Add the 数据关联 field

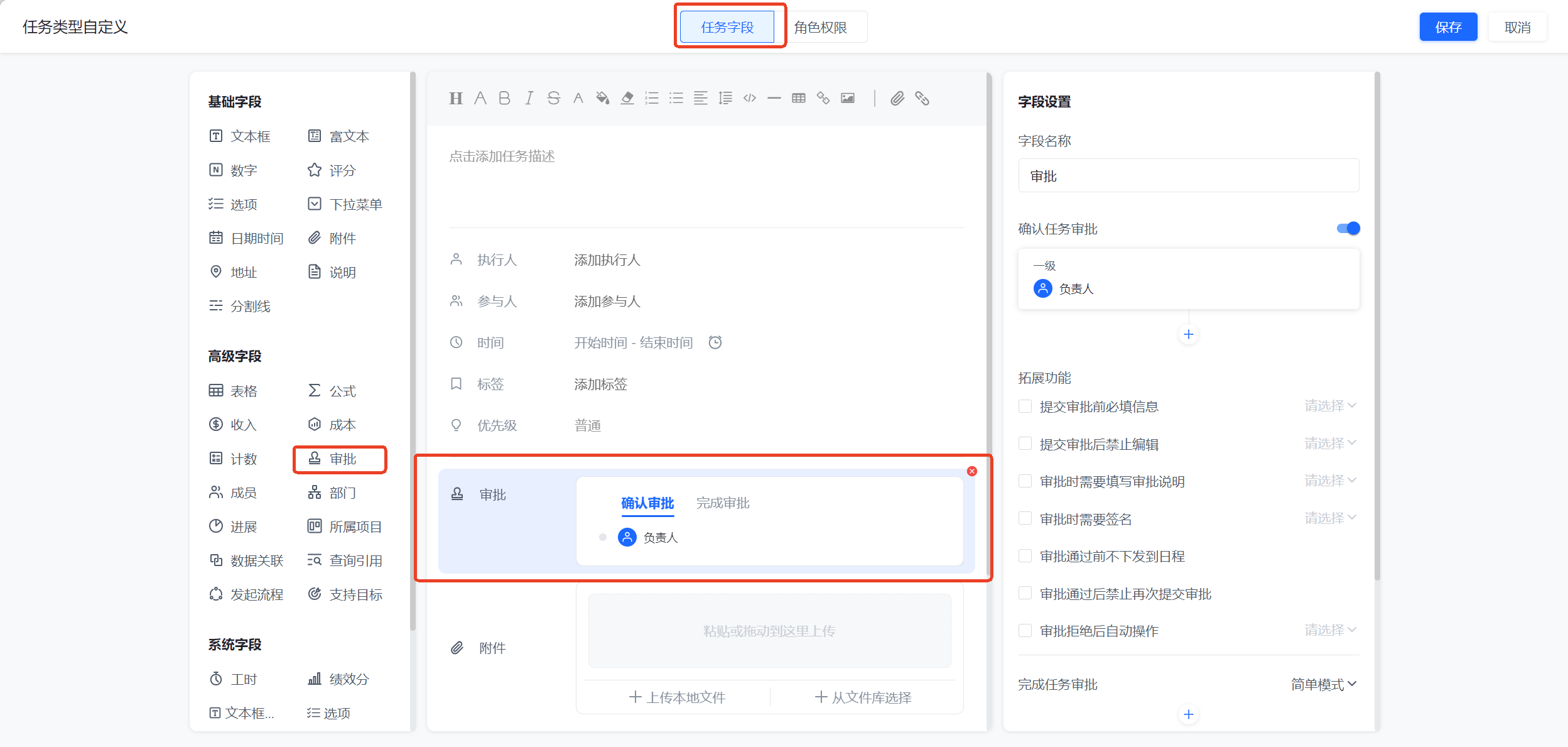(x=246, y=560)
